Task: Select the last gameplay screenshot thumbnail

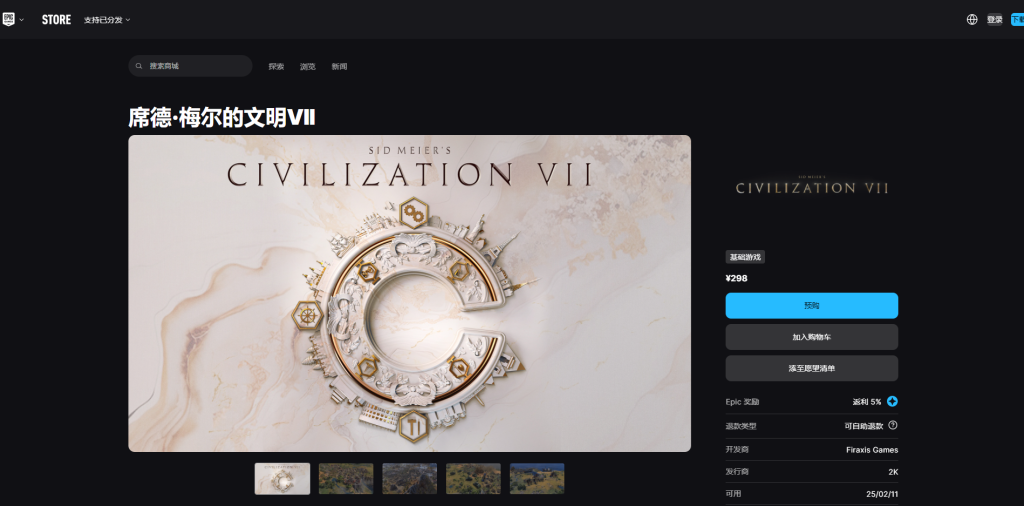Action: coord(537,479)
